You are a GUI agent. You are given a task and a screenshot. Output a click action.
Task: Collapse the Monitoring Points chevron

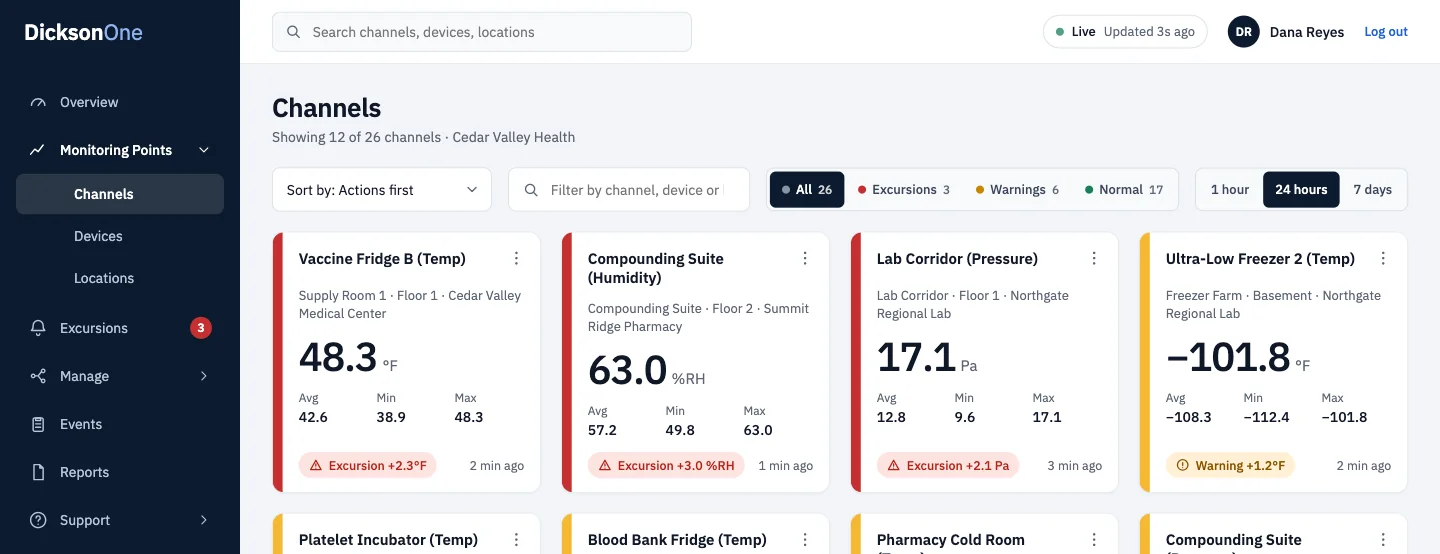(204, 150)
